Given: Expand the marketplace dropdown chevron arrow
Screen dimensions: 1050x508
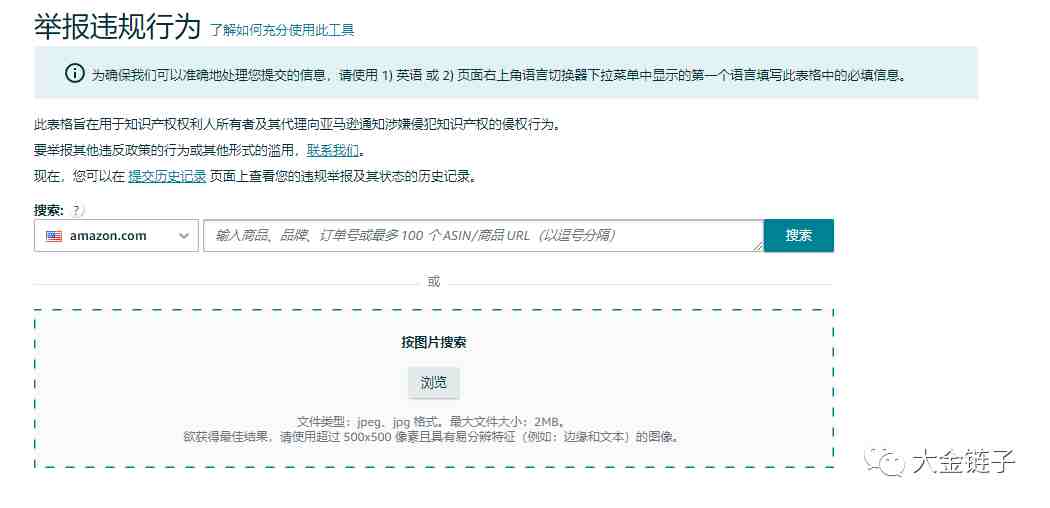Looking at the screenshot, I should tap(184, 236).
